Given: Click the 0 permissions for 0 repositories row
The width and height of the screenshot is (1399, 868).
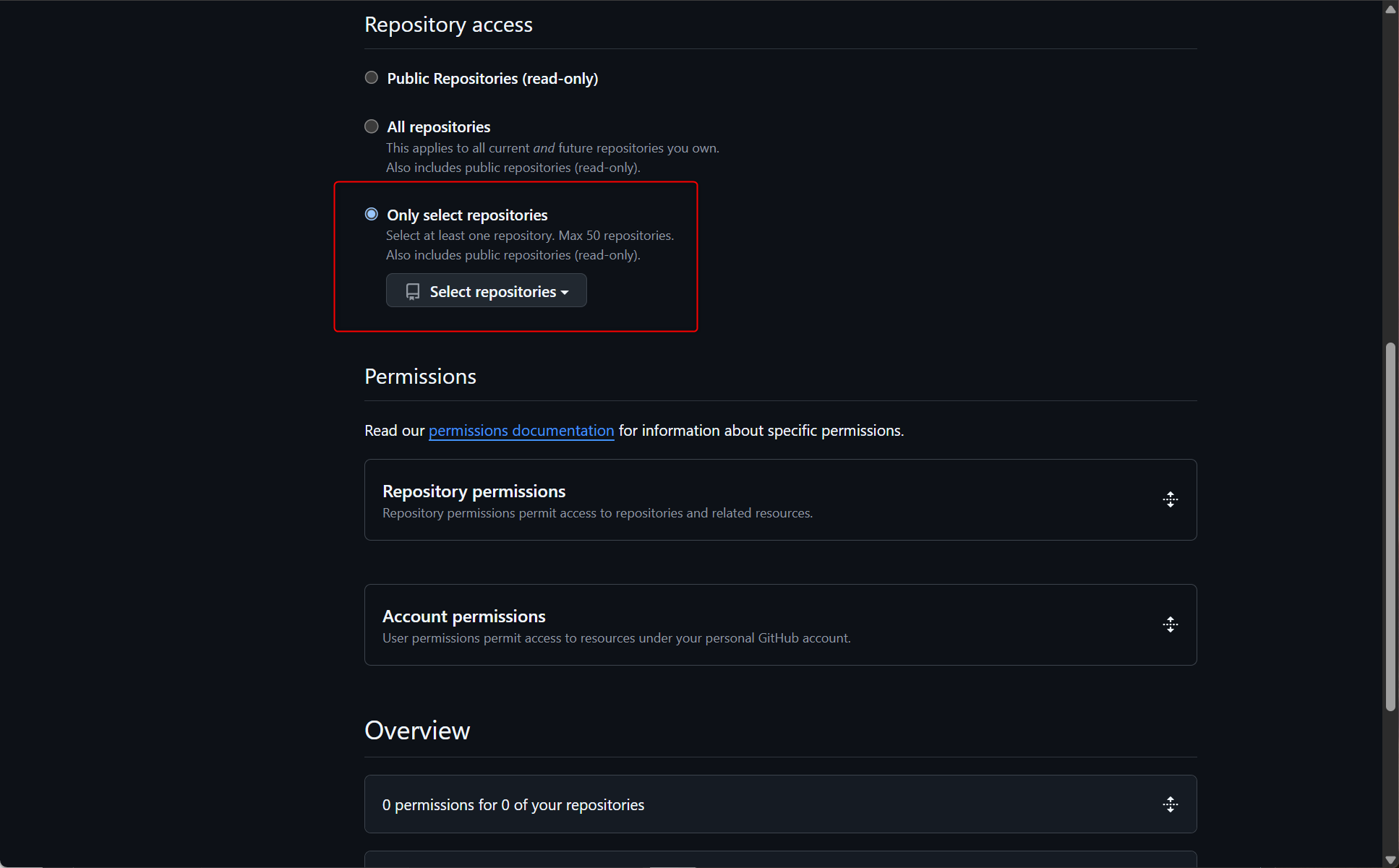Looking at the screenshot, I should [723, 804].
